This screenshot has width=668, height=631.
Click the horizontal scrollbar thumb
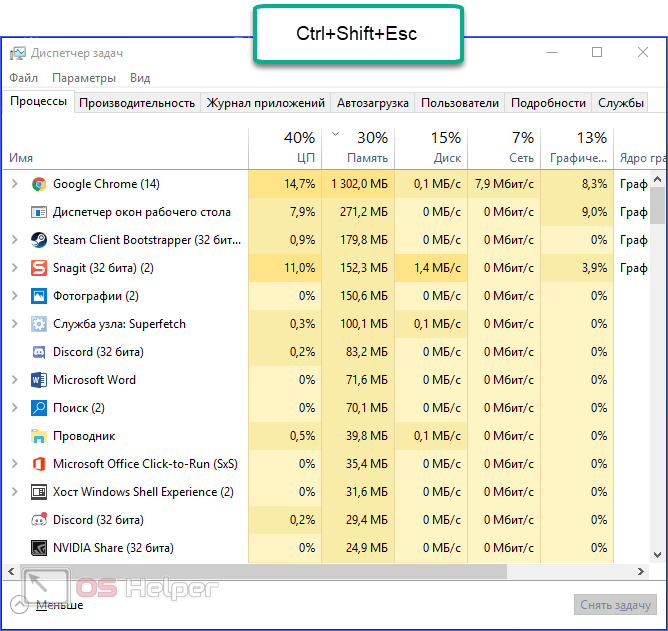pyautogui.click(x=263, y=572)
